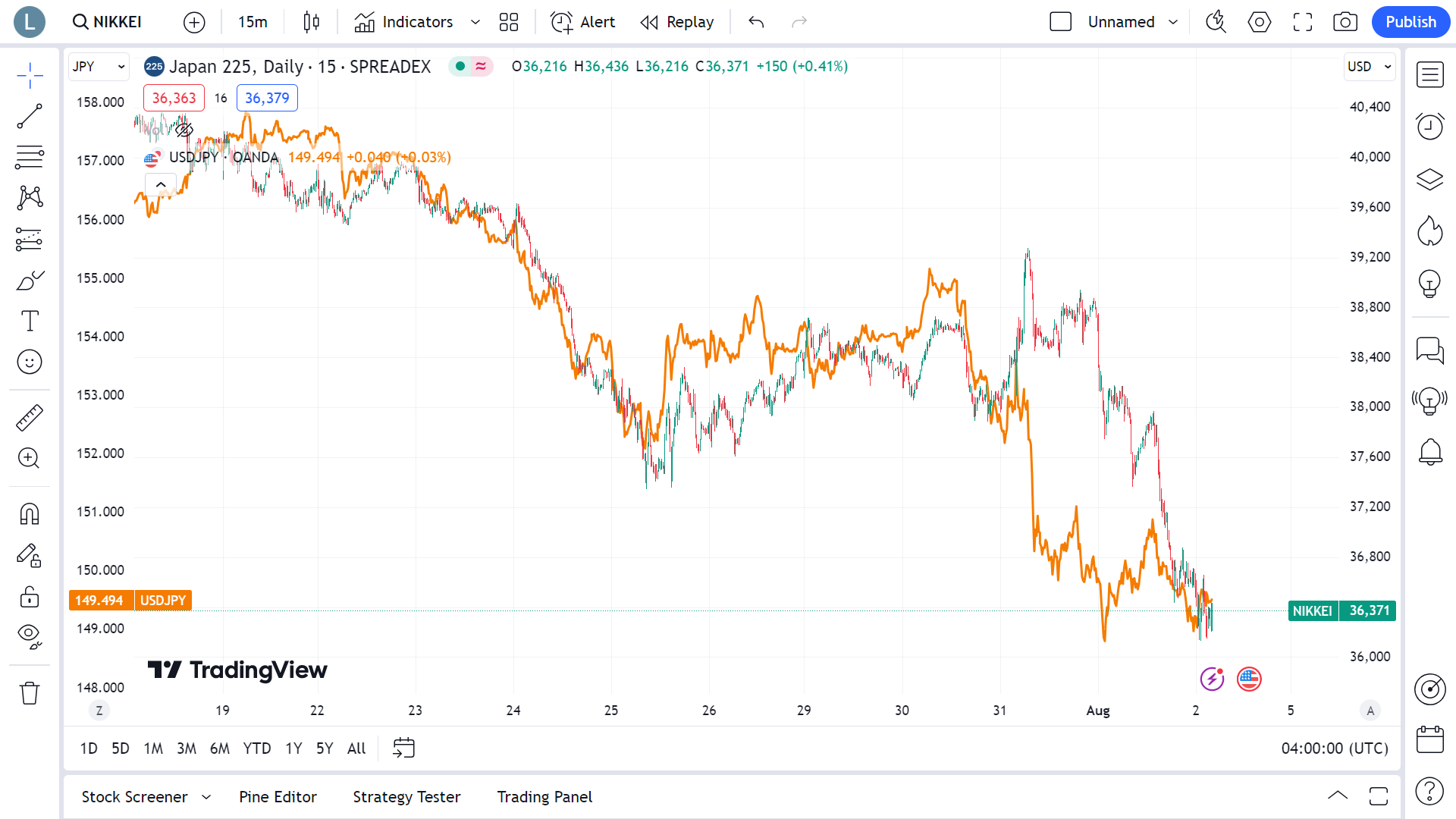Enter fullscreen mode
Image resolution: width=1456 pixels, height=819 pixels.
1302,22
